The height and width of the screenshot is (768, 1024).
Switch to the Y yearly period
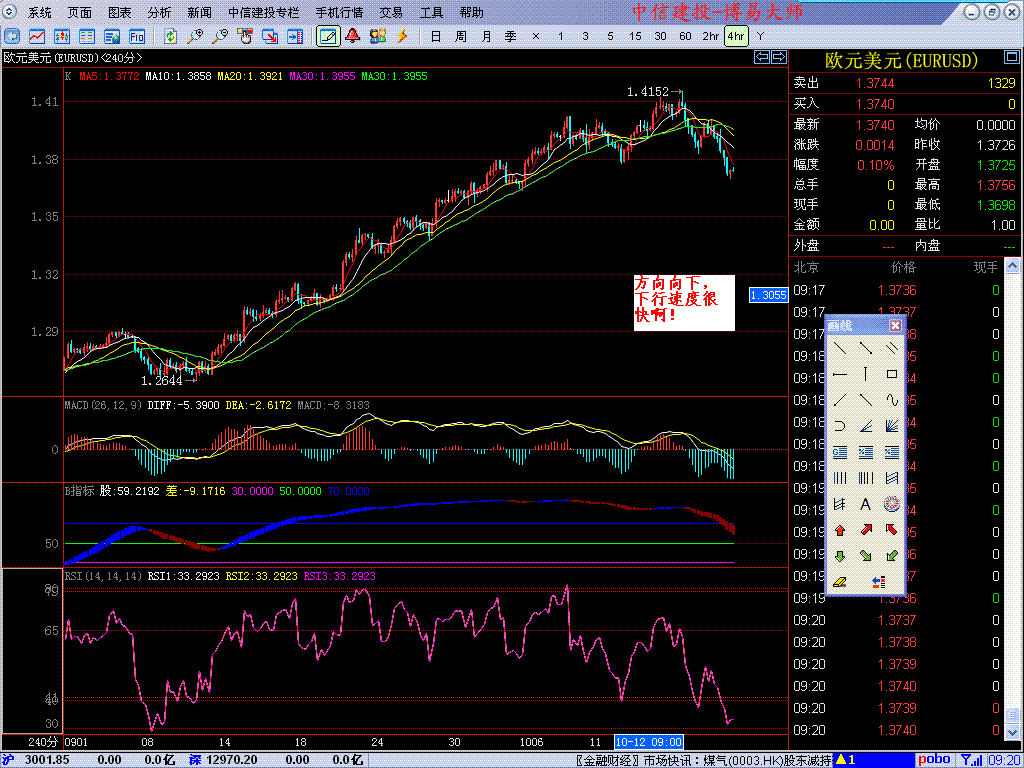760,36
